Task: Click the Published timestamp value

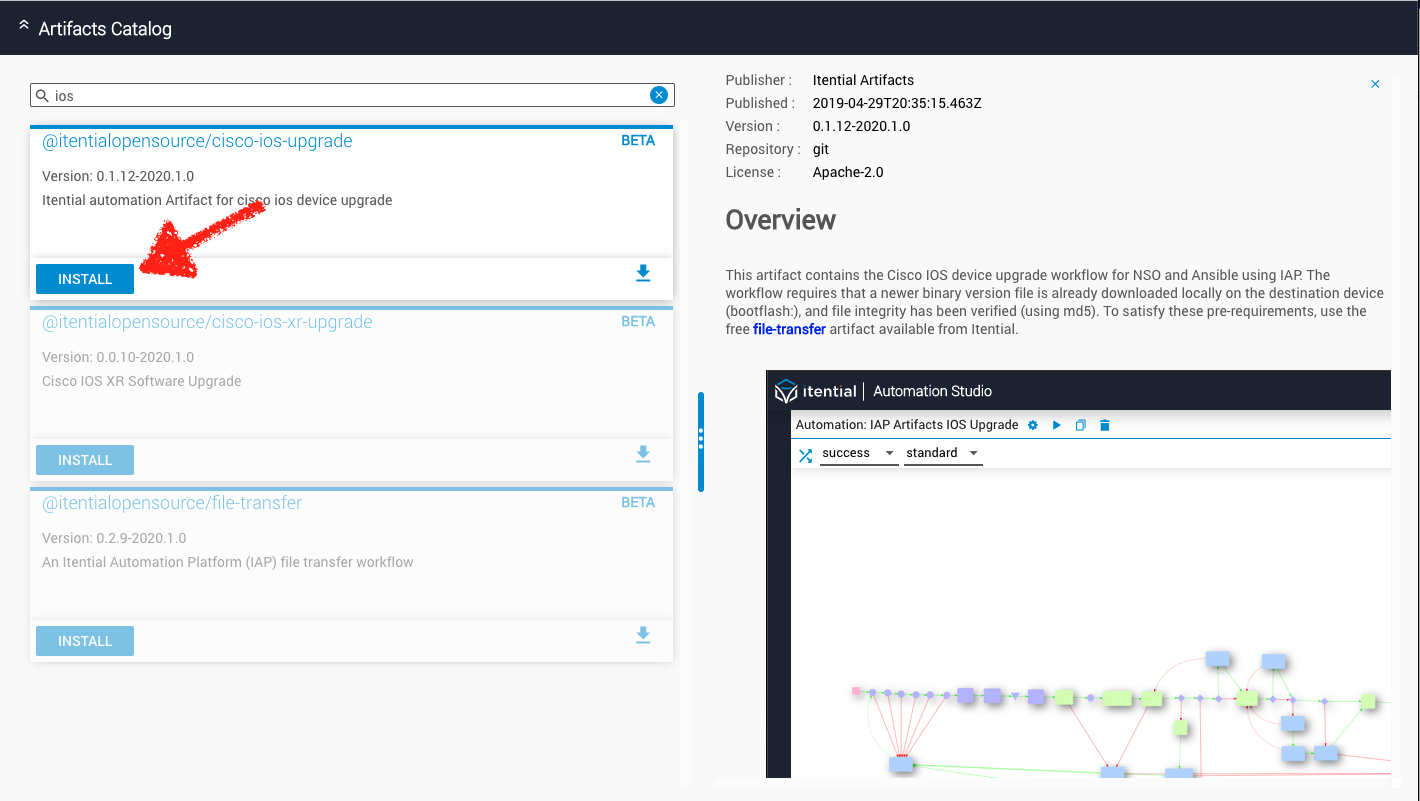Action: coord(897,103)
